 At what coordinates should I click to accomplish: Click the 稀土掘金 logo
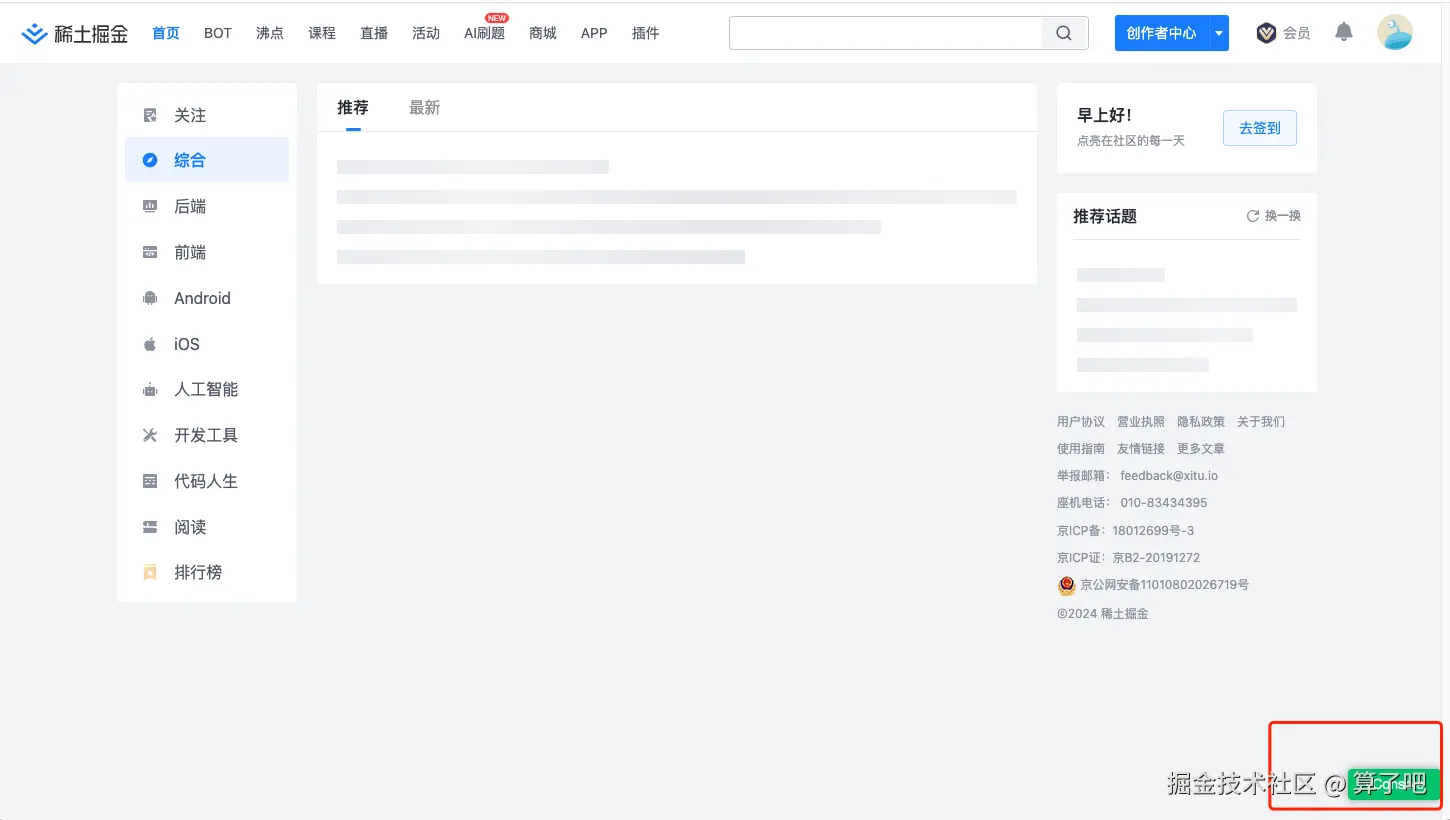tap(75, 33)
